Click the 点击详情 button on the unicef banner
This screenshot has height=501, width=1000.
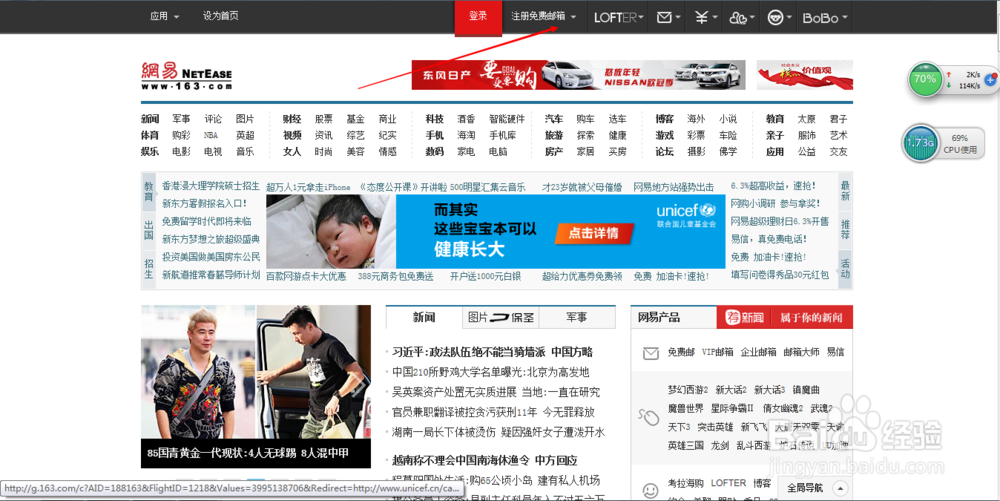point(594,233)
